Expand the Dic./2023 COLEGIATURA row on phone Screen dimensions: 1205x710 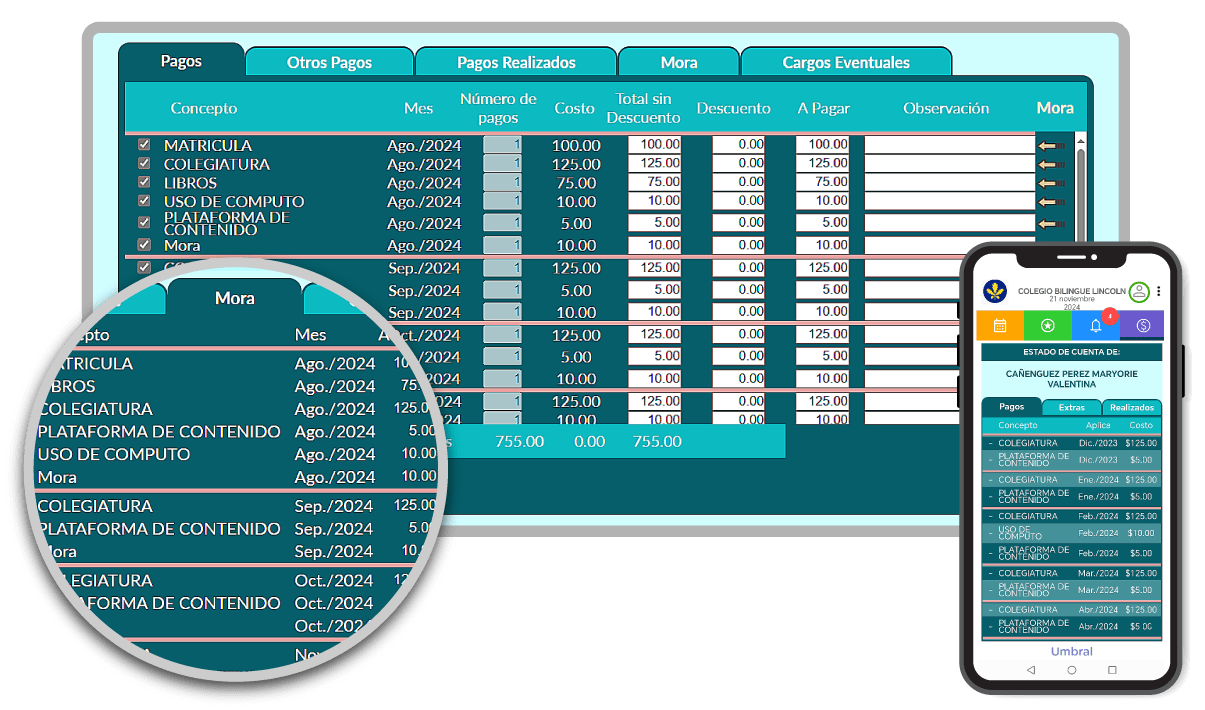(x=991, y=443)
